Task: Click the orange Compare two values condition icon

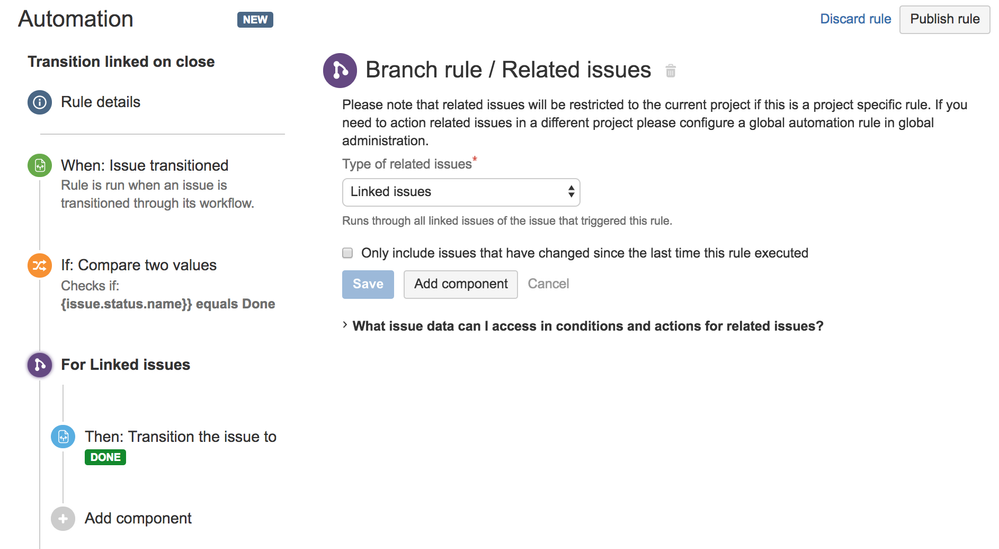Action: point(40,265)
